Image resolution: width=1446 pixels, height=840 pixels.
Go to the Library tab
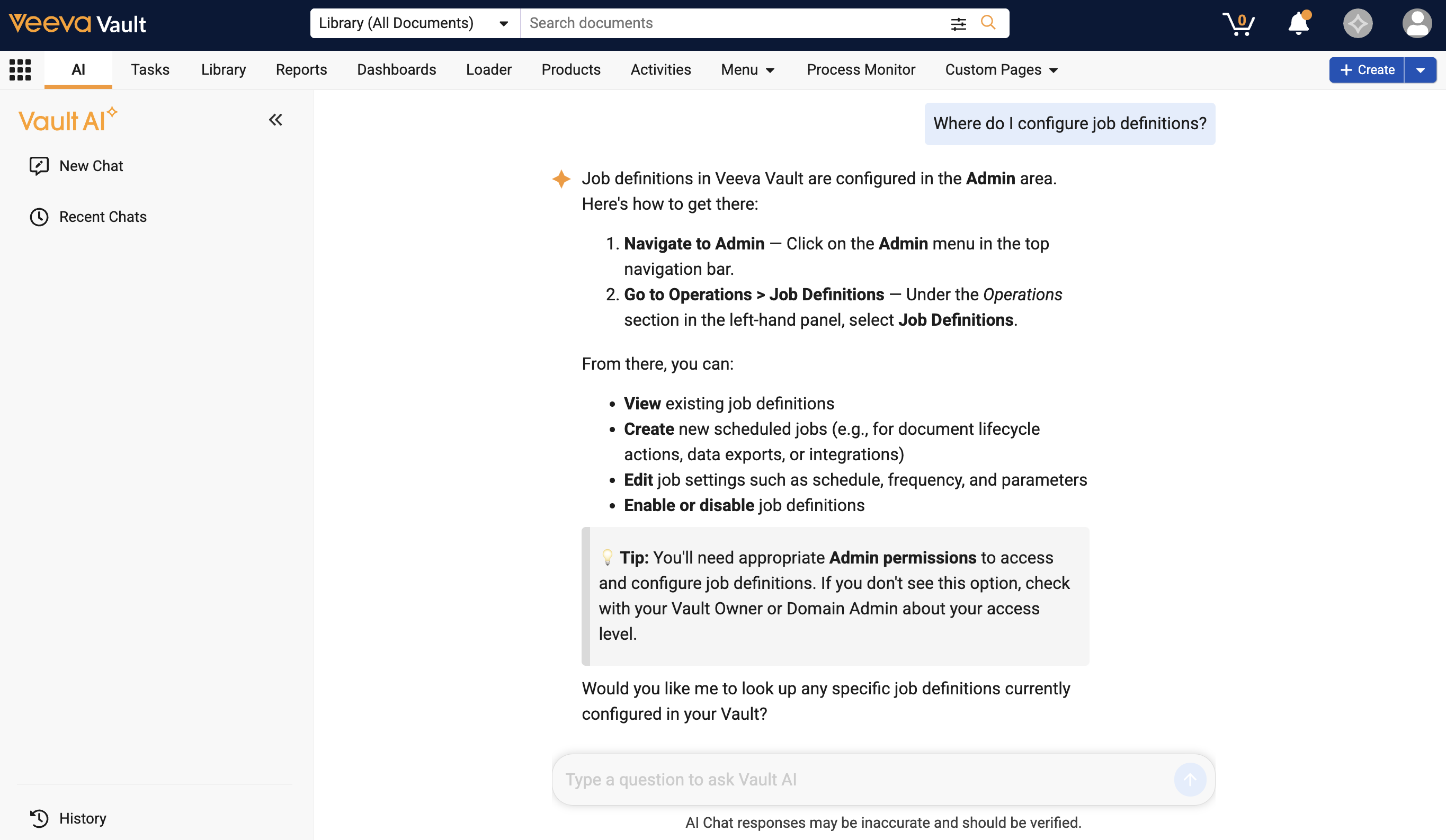[223, 70]
